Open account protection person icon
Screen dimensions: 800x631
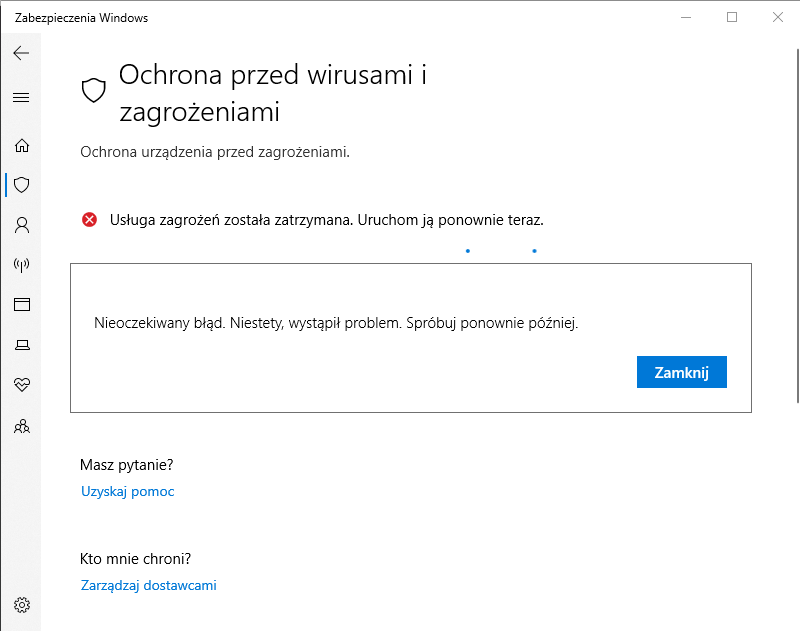click(21, 225)
